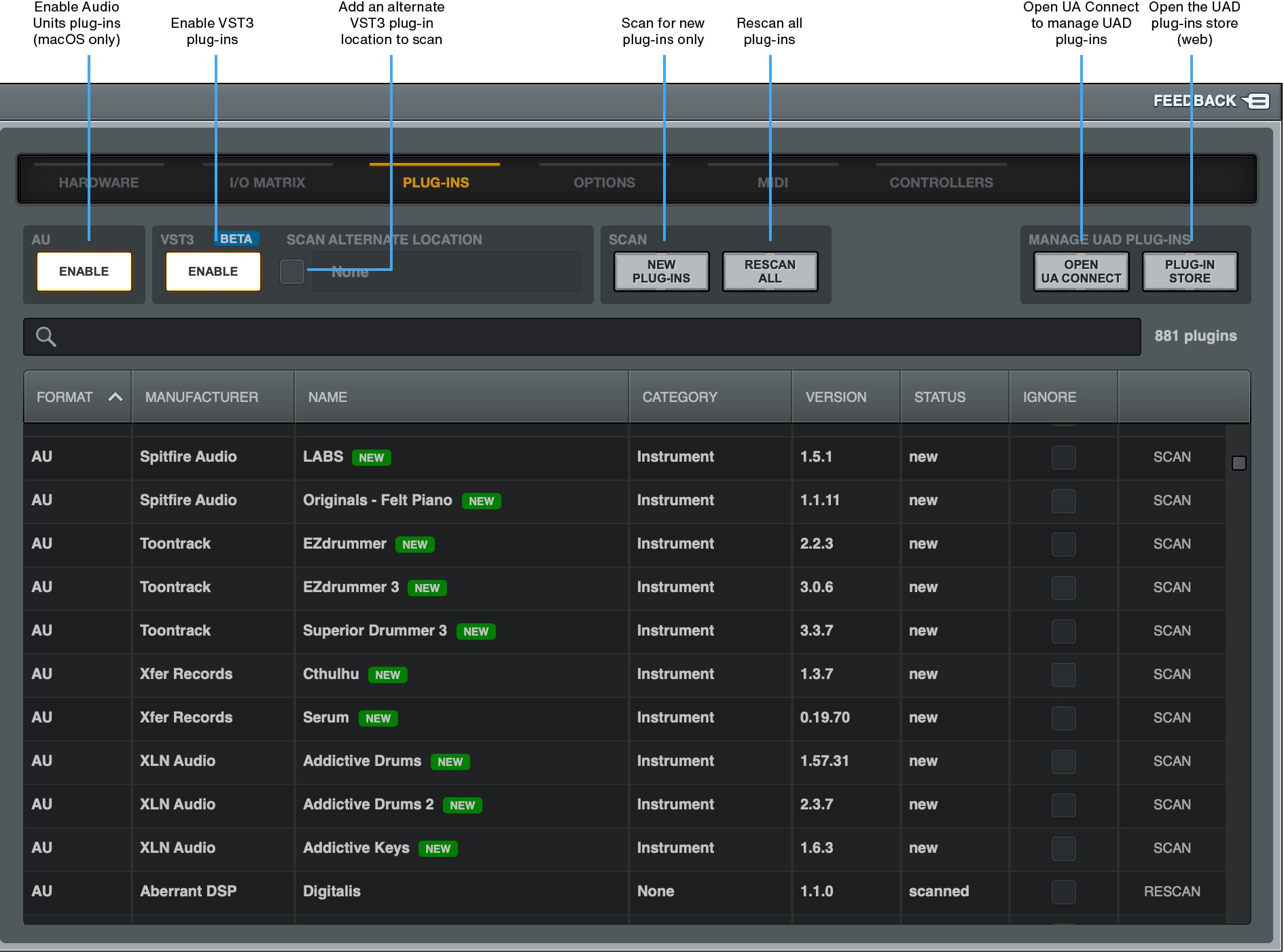Click the Superior Drummer 3 name

(x=375, y=631)
